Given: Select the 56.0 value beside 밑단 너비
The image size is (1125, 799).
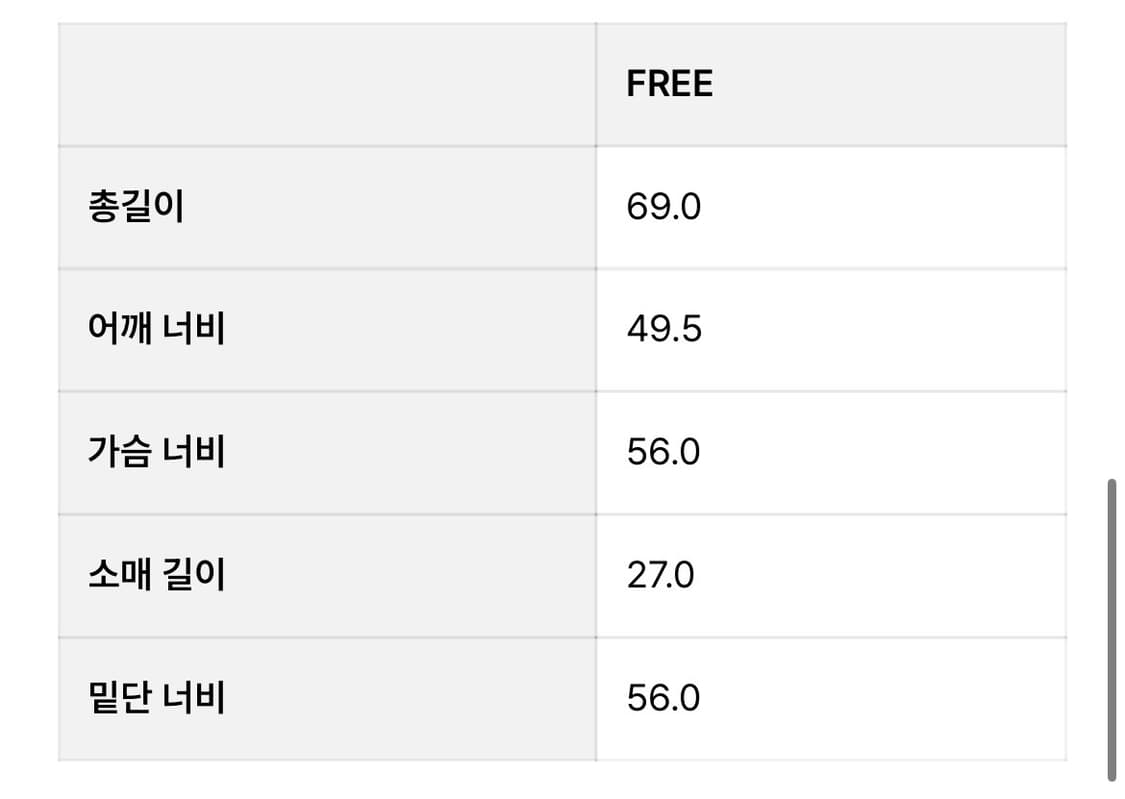Looking at the screenshot, I should click(664, 697).
